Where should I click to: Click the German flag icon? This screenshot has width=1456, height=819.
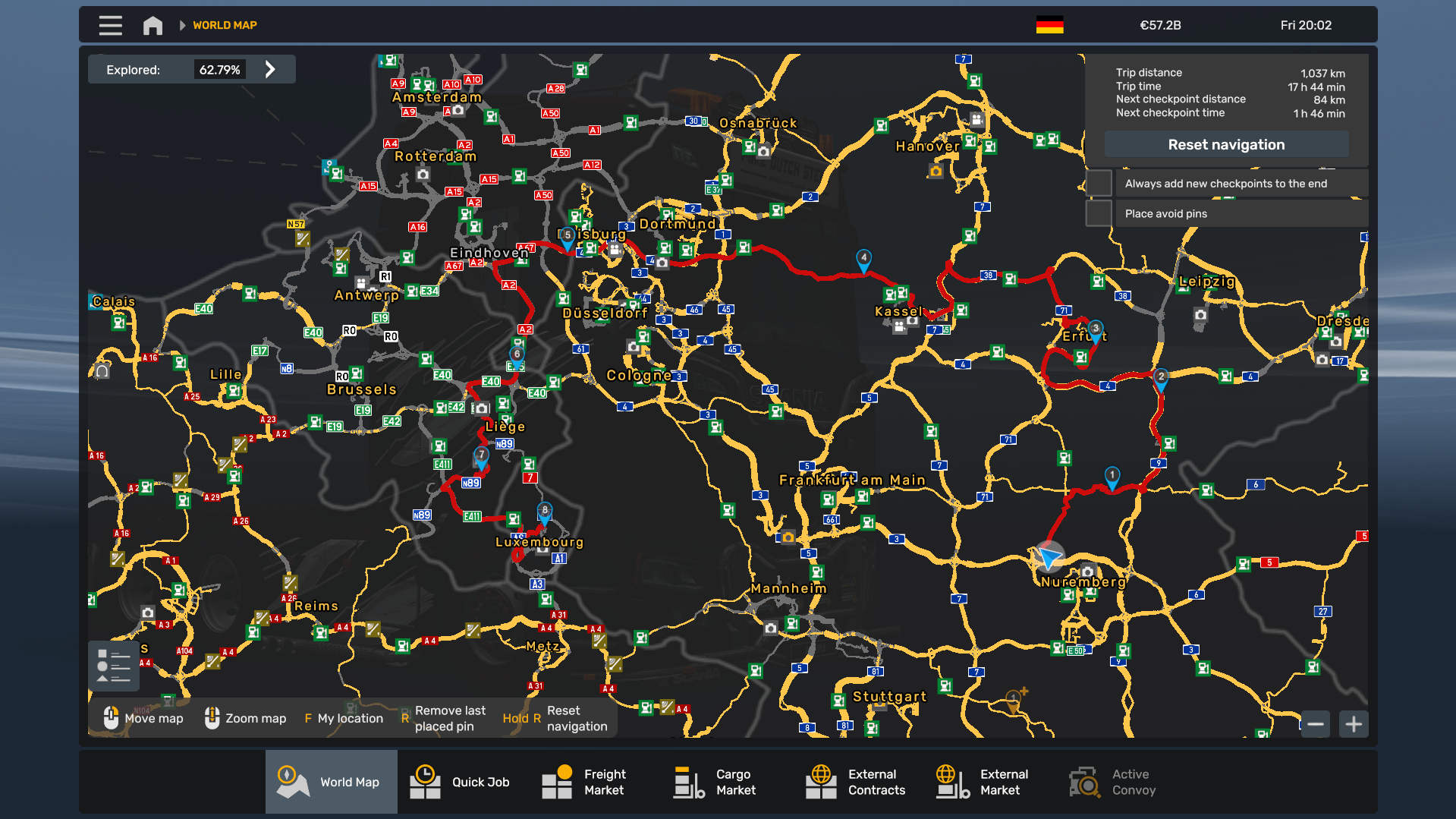[x=1049, y=25]
